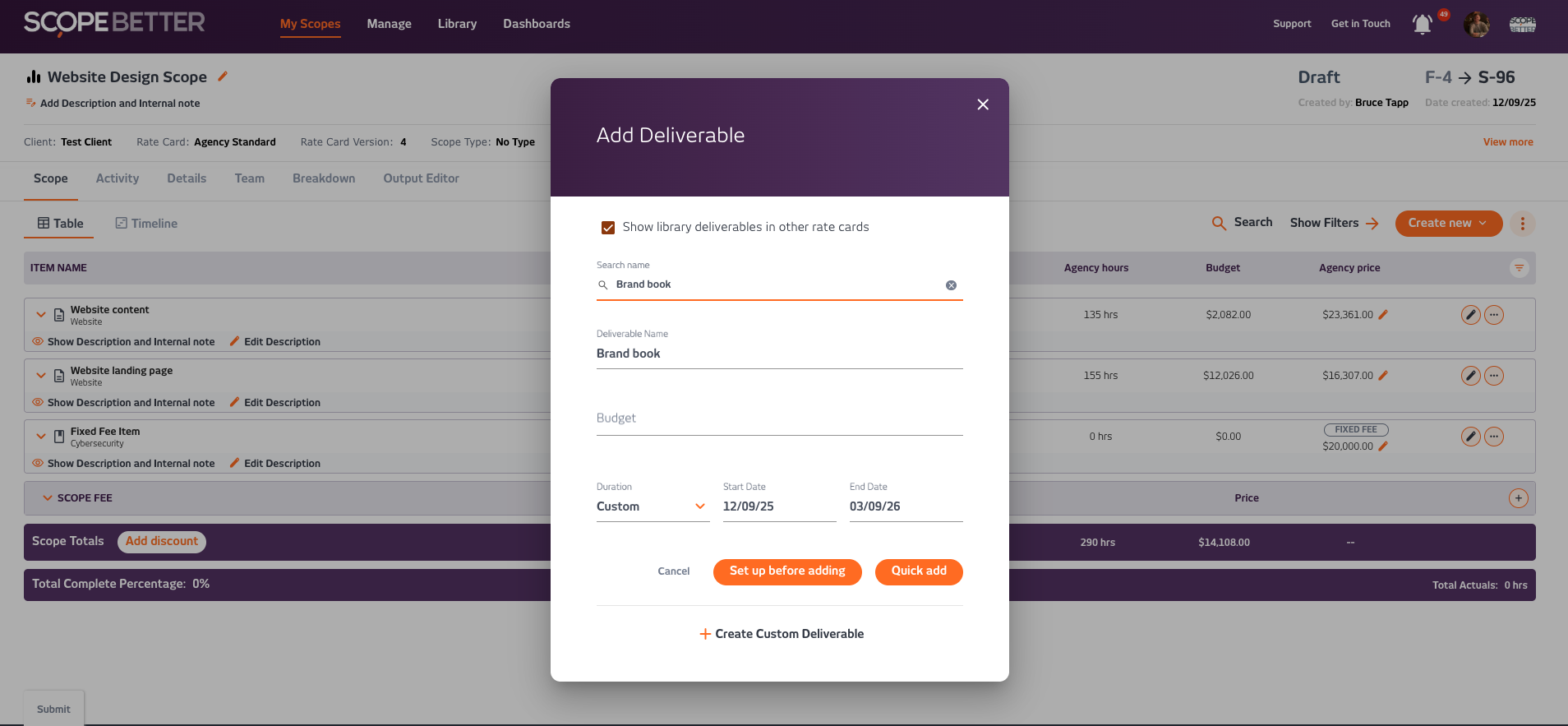Screen dimensions: 1568x726
Task: Click the Budget input field
Action: point(779,418)
